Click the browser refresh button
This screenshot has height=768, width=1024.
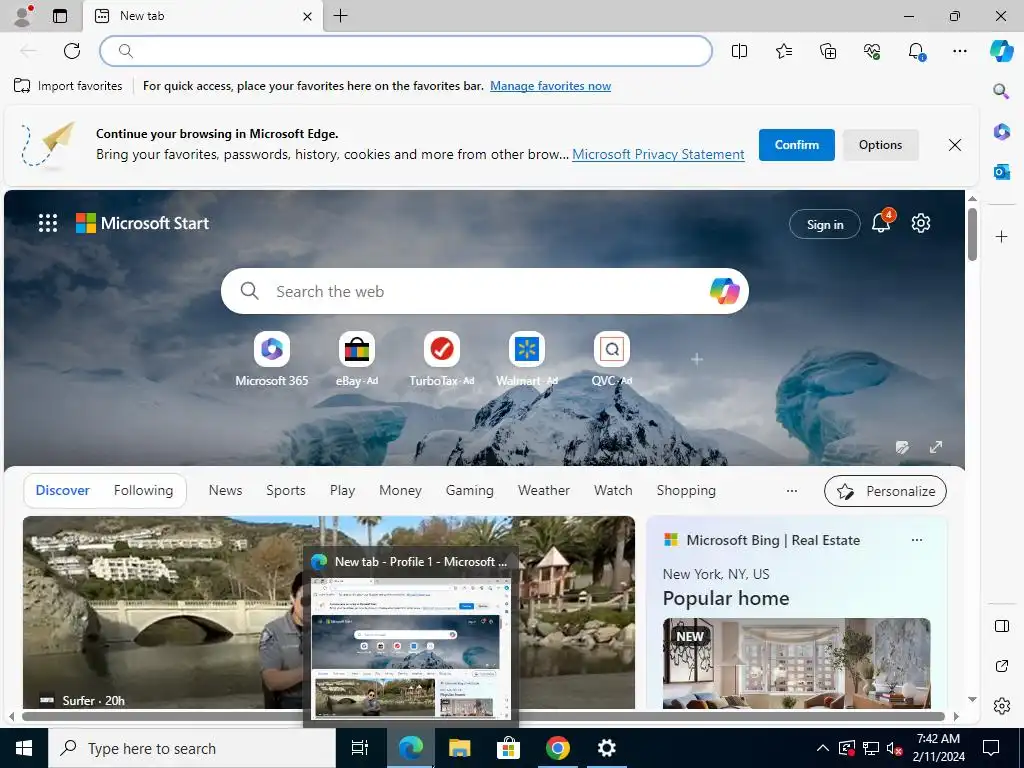tap(72, 51)
